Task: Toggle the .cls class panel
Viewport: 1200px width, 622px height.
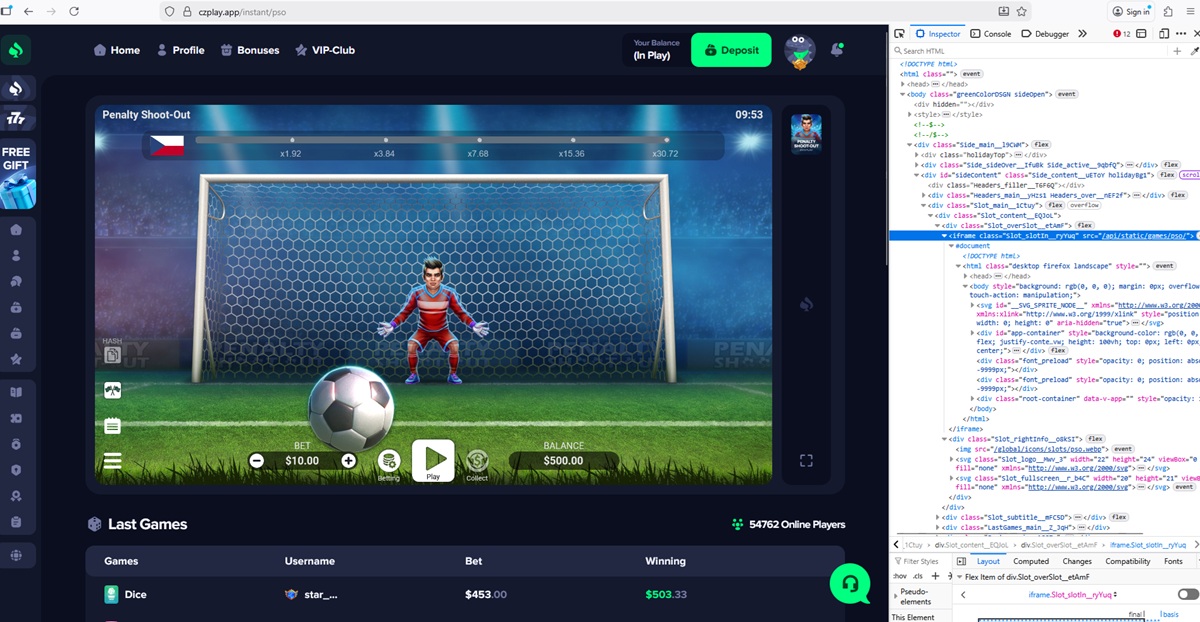Action: [x=917, y=576]
